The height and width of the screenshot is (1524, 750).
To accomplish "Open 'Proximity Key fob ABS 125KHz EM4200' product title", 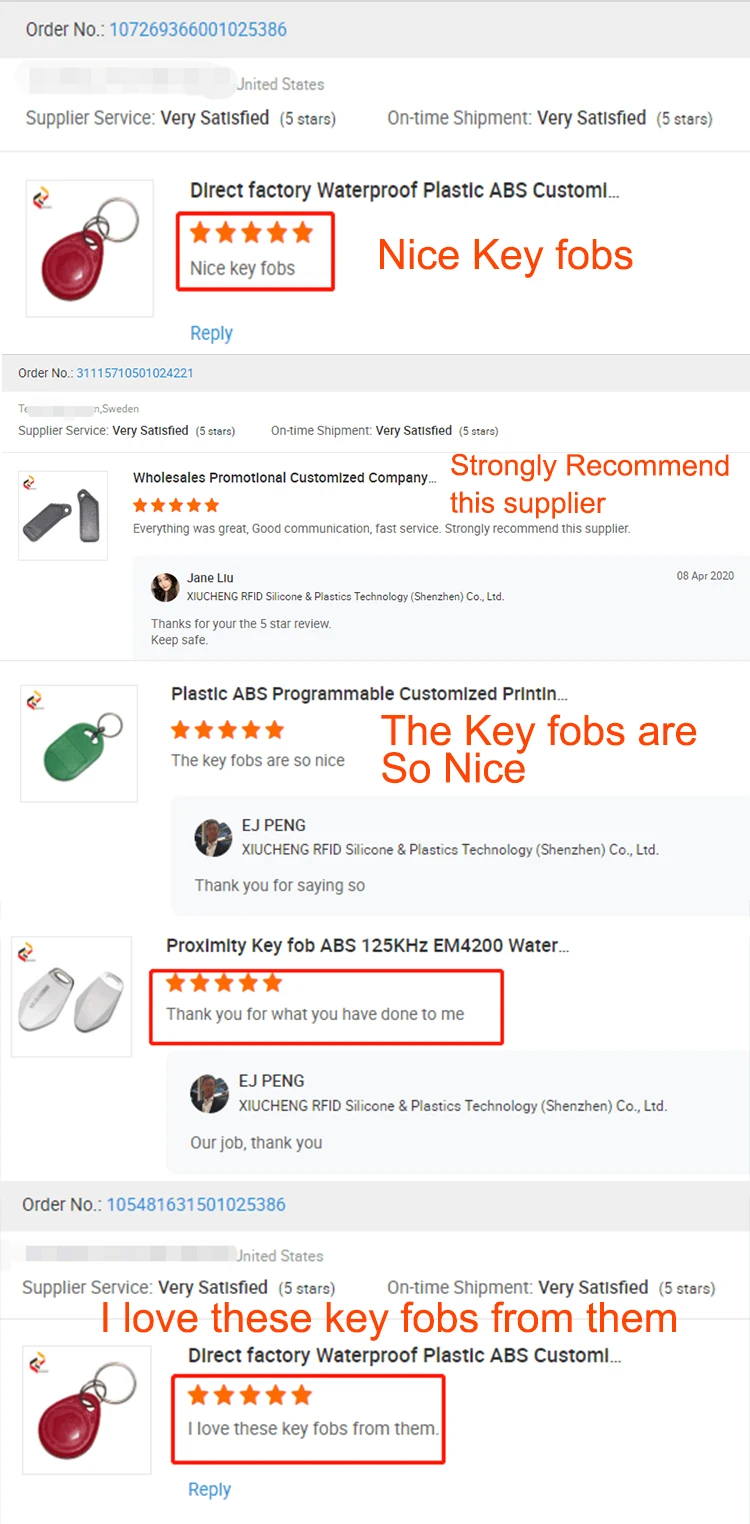I will pos(367,945).
